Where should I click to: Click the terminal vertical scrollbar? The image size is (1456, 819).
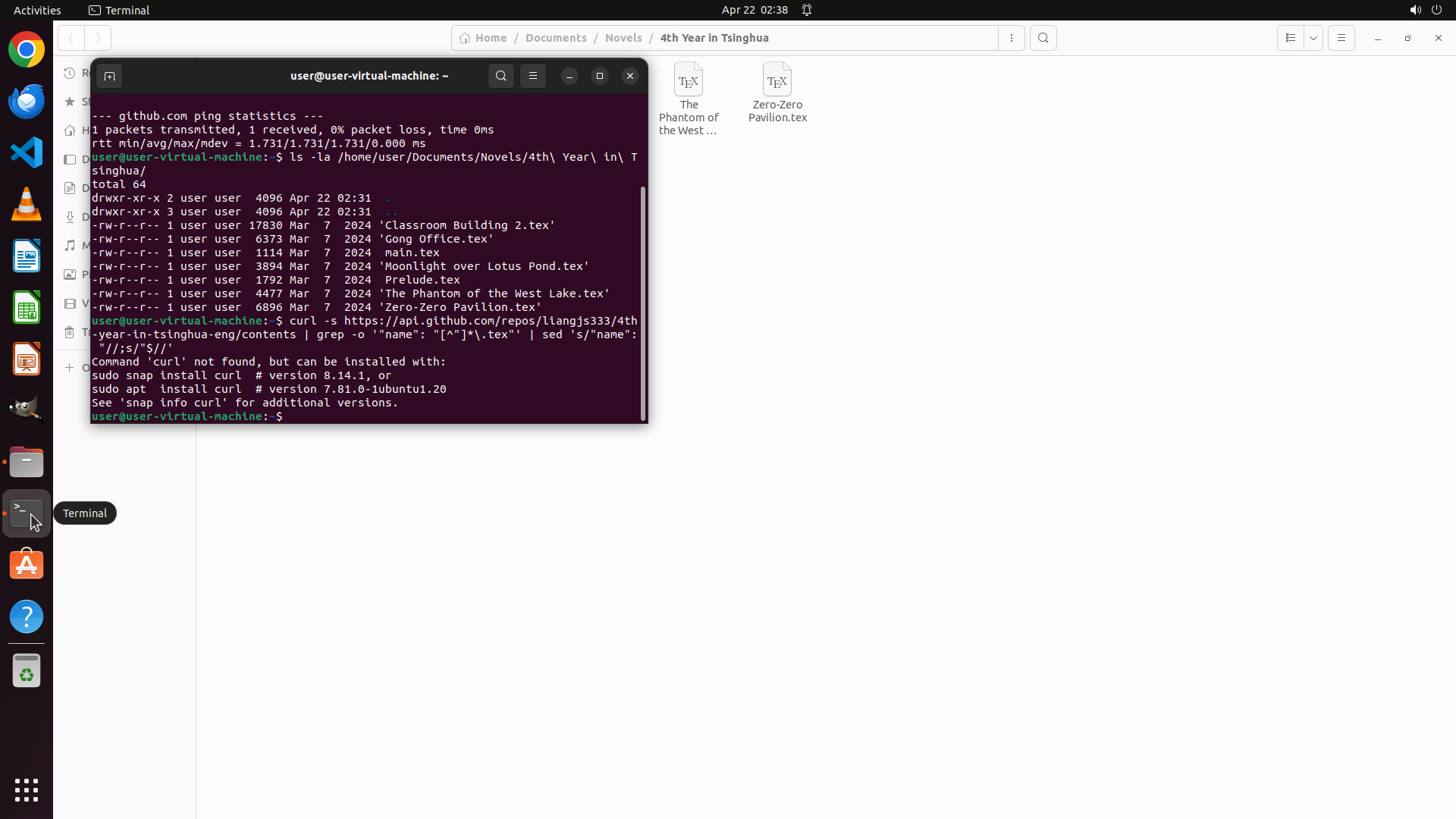(x=643, y=303)
